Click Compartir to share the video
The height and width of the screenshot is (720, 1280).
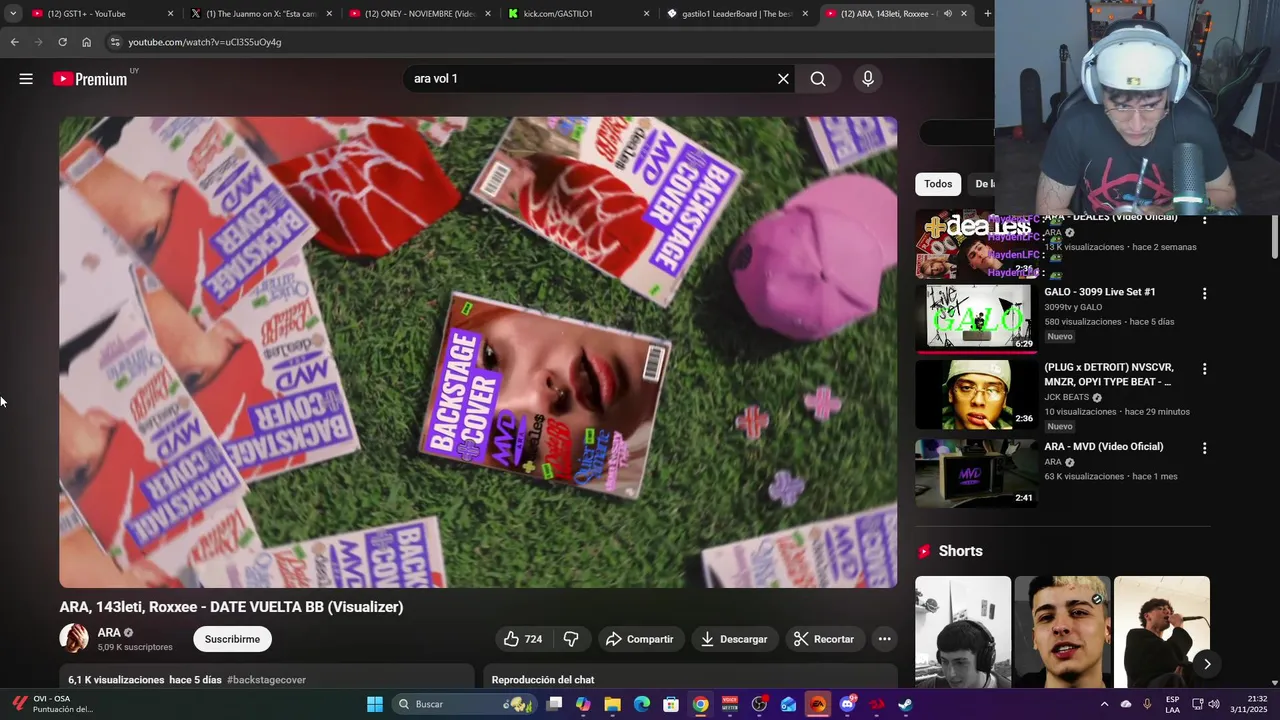(x=639, y=639)
